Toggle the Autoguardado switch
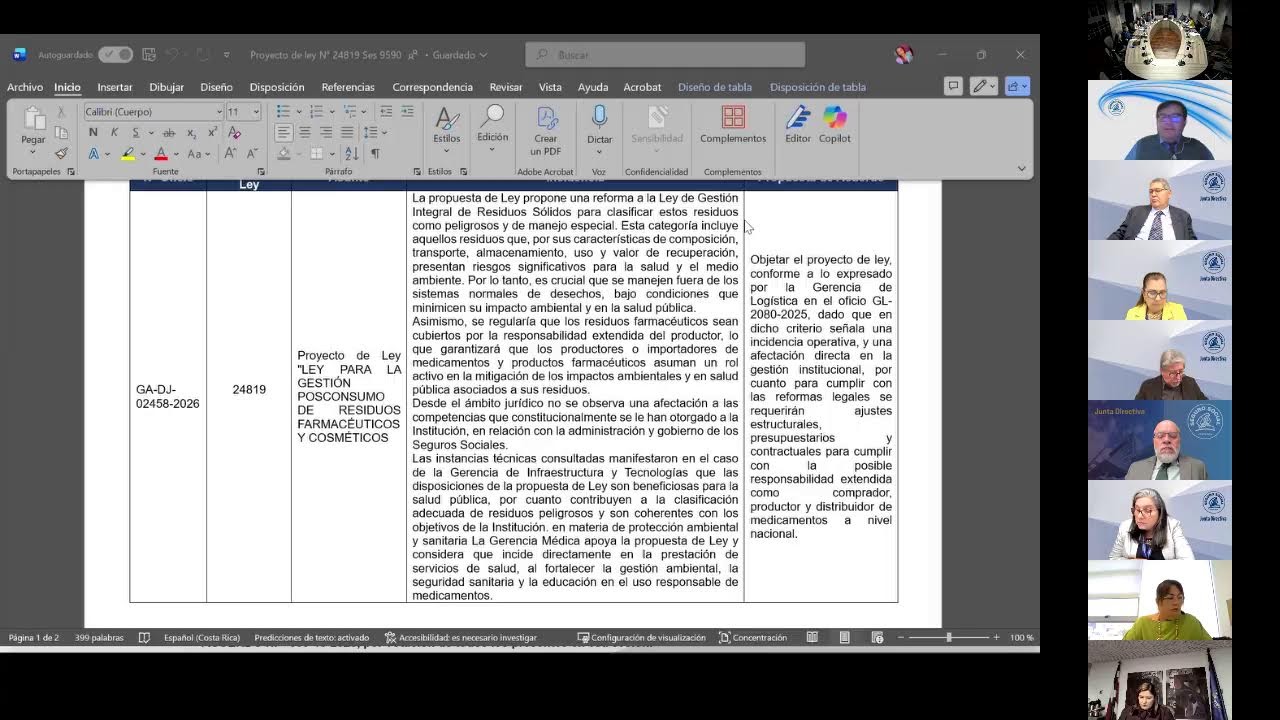 pyautogui.click(x=115, y=55)
